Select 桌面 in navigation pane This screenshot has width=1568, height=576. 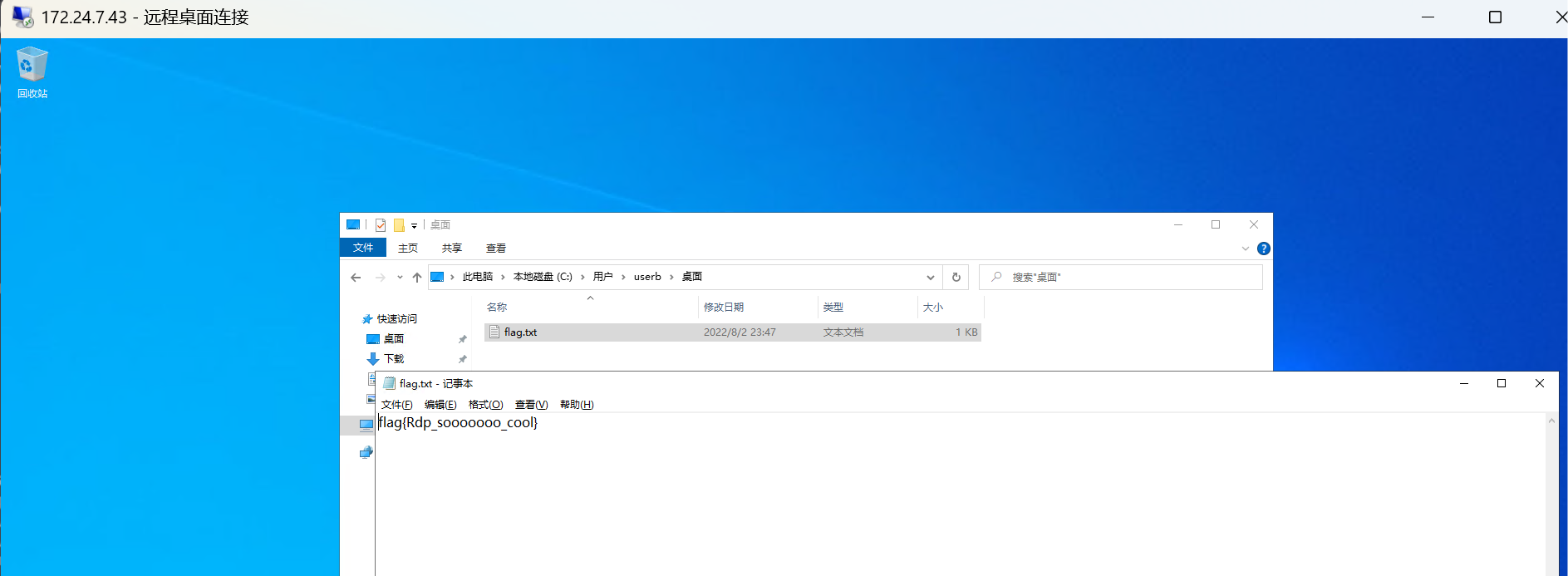394,339
